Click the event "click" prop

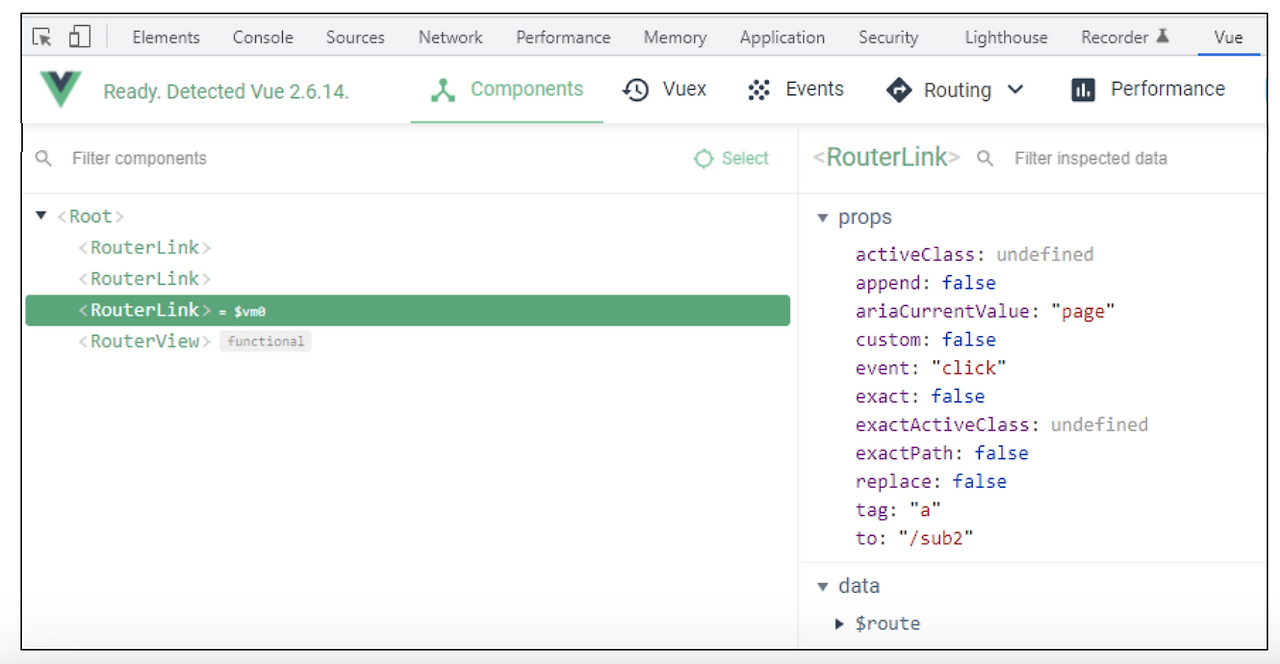pos(931,368)
